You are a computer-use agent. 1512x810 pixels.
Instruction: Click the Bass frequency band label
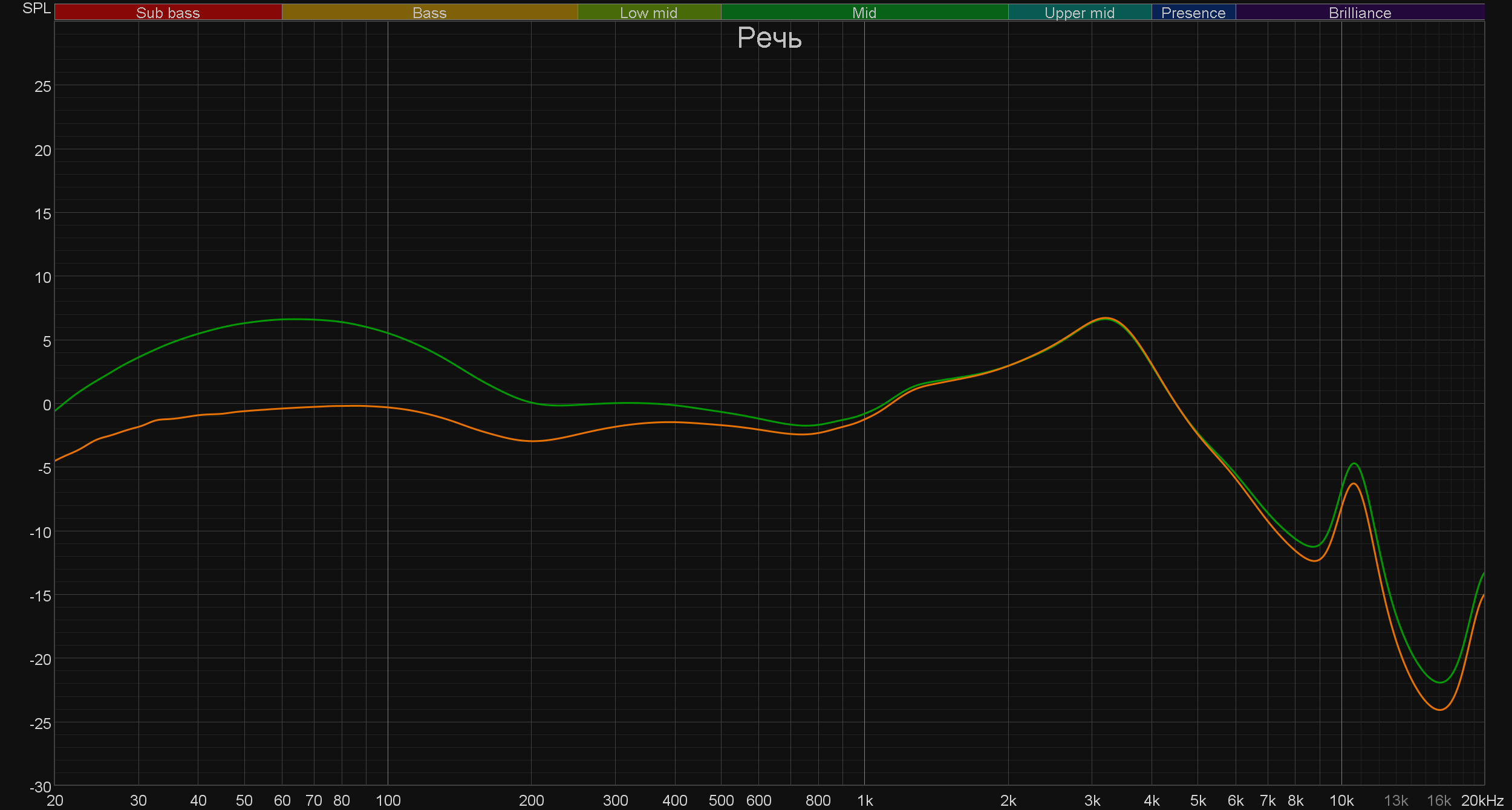click(429, 13)
